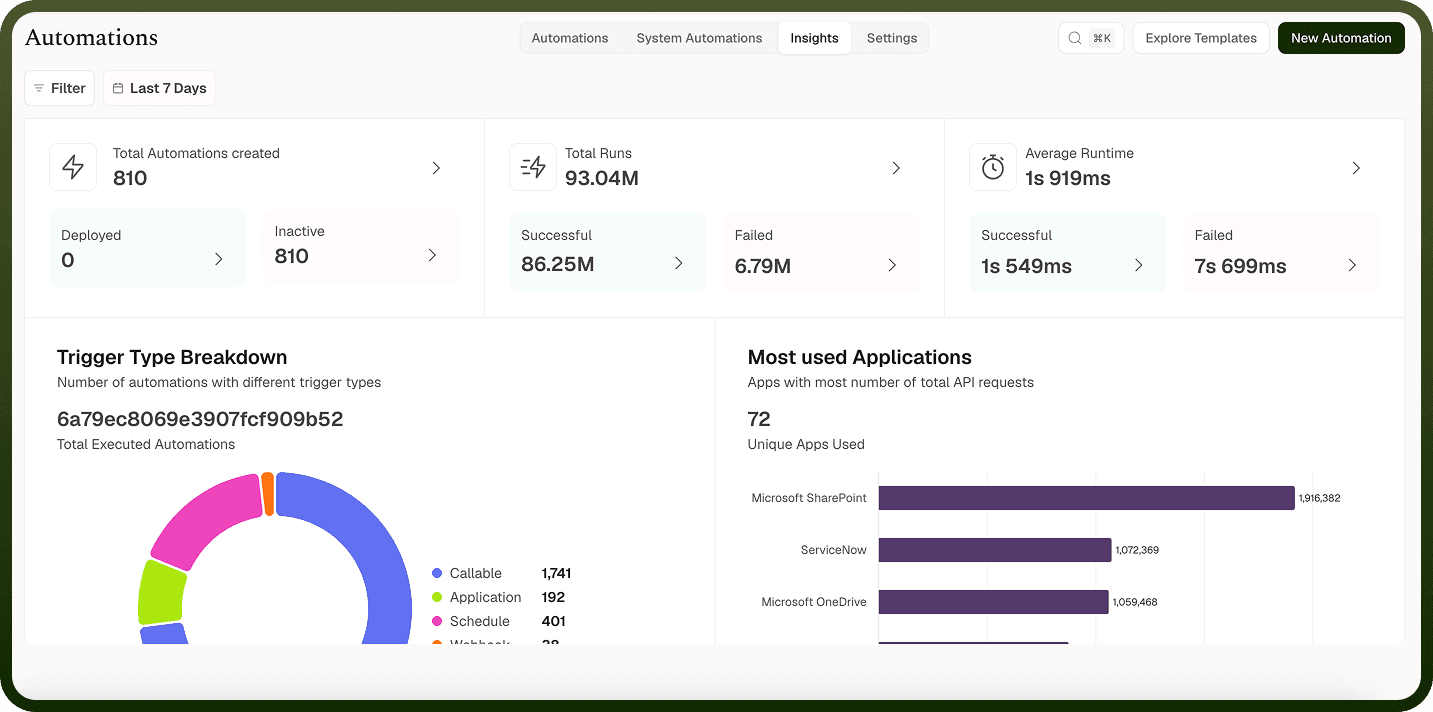The image size is (1433, 712).
Task: Click the Automations page title
Action: tap(91, 38)
